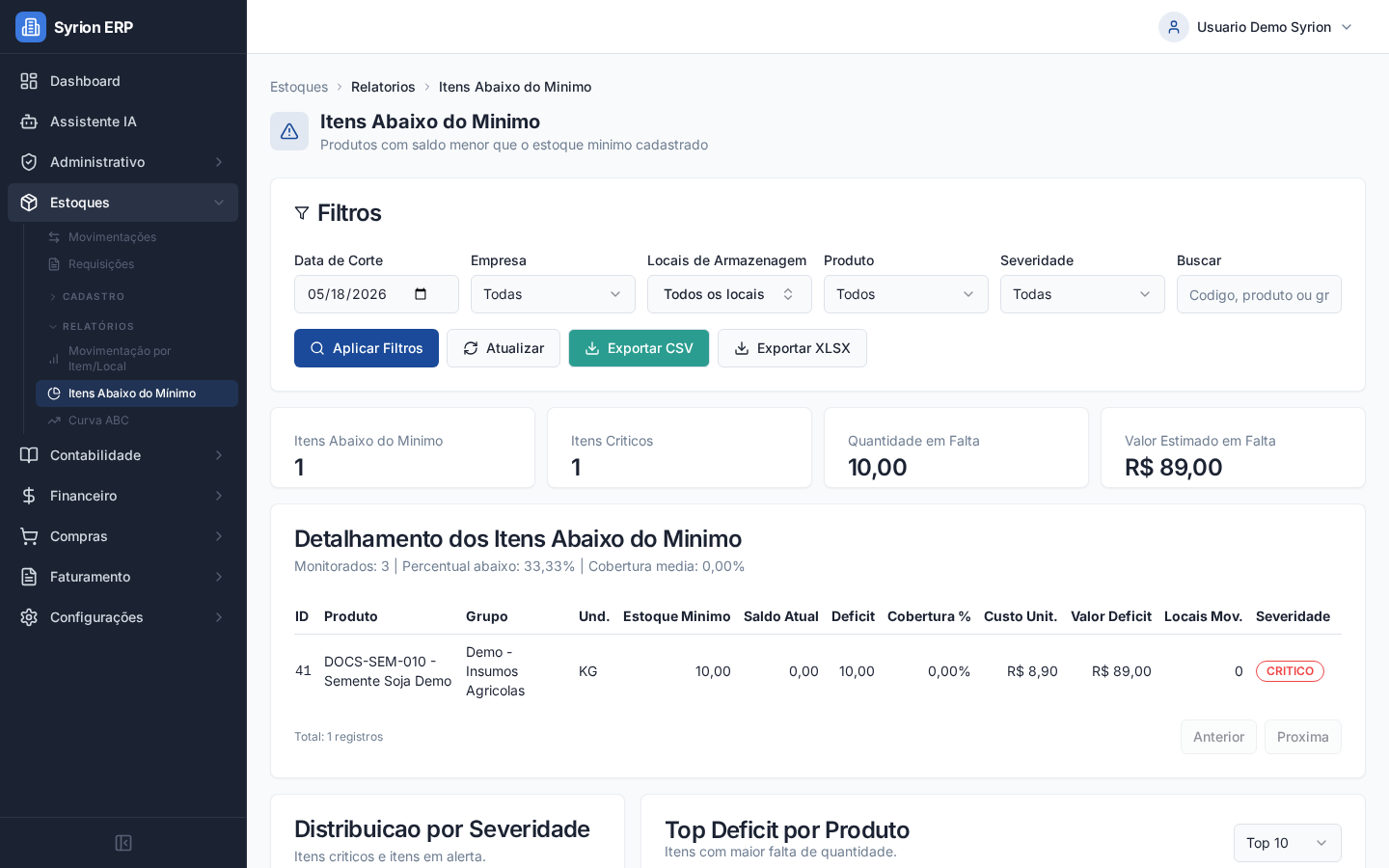Click the Financeiro dollar icon
Viewport: 1389px width, 868px height.
tap(29, 496)
